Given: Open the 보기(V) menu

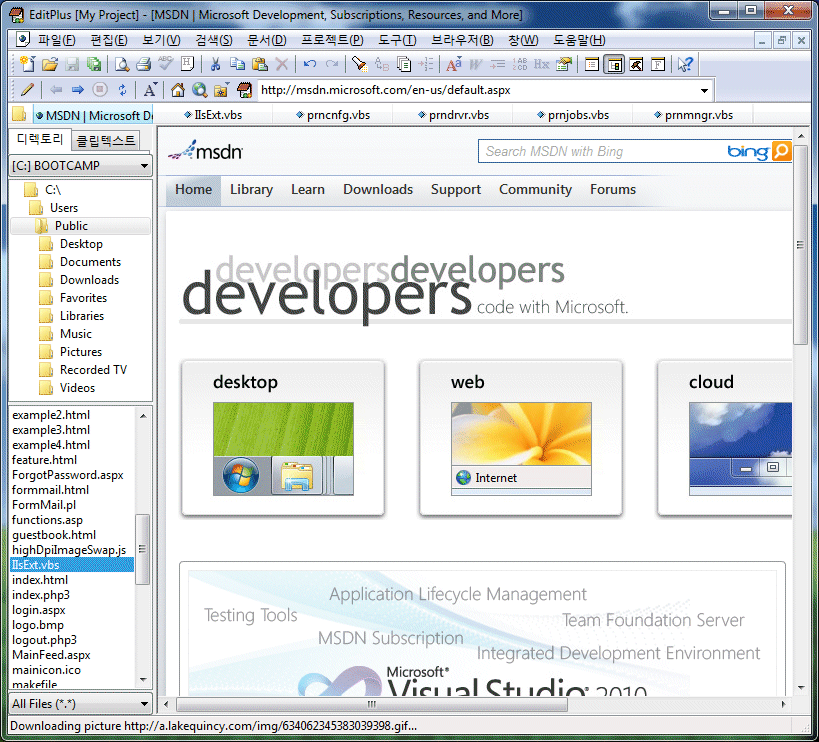Looking at the screenshot, I should 161,40.
